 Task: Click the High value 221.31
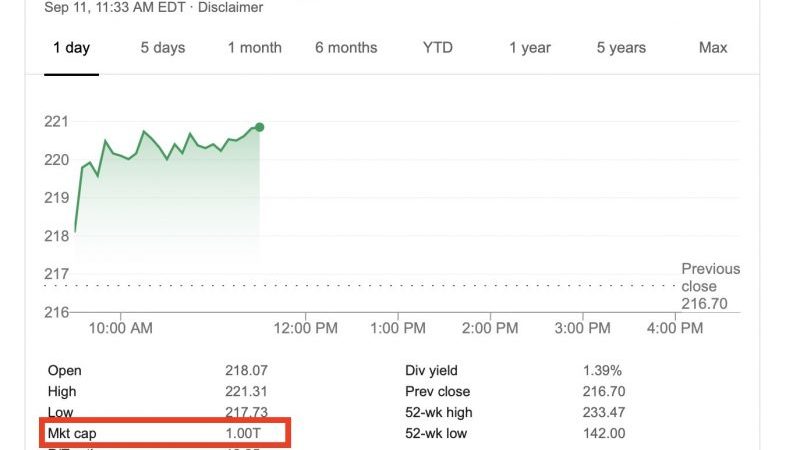pos(246,392)
